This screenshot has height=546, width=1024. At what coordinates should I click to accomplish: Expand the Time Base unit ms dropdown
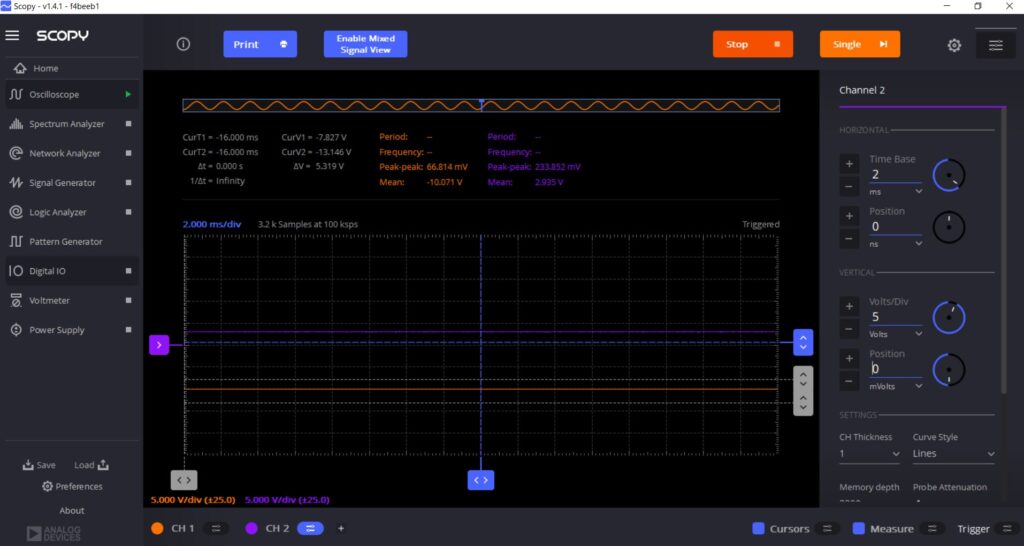(x=895, y=191)
